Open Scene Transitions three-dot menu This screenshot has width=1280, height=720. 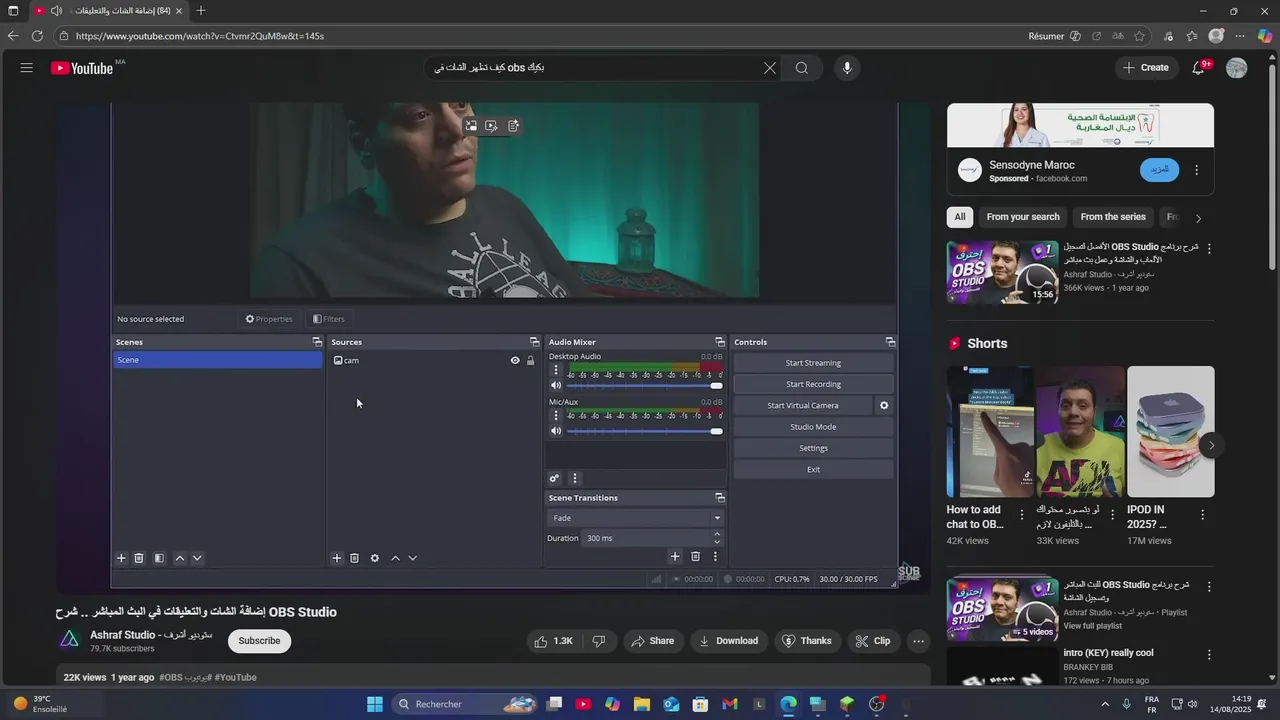[x=714, y=557]
